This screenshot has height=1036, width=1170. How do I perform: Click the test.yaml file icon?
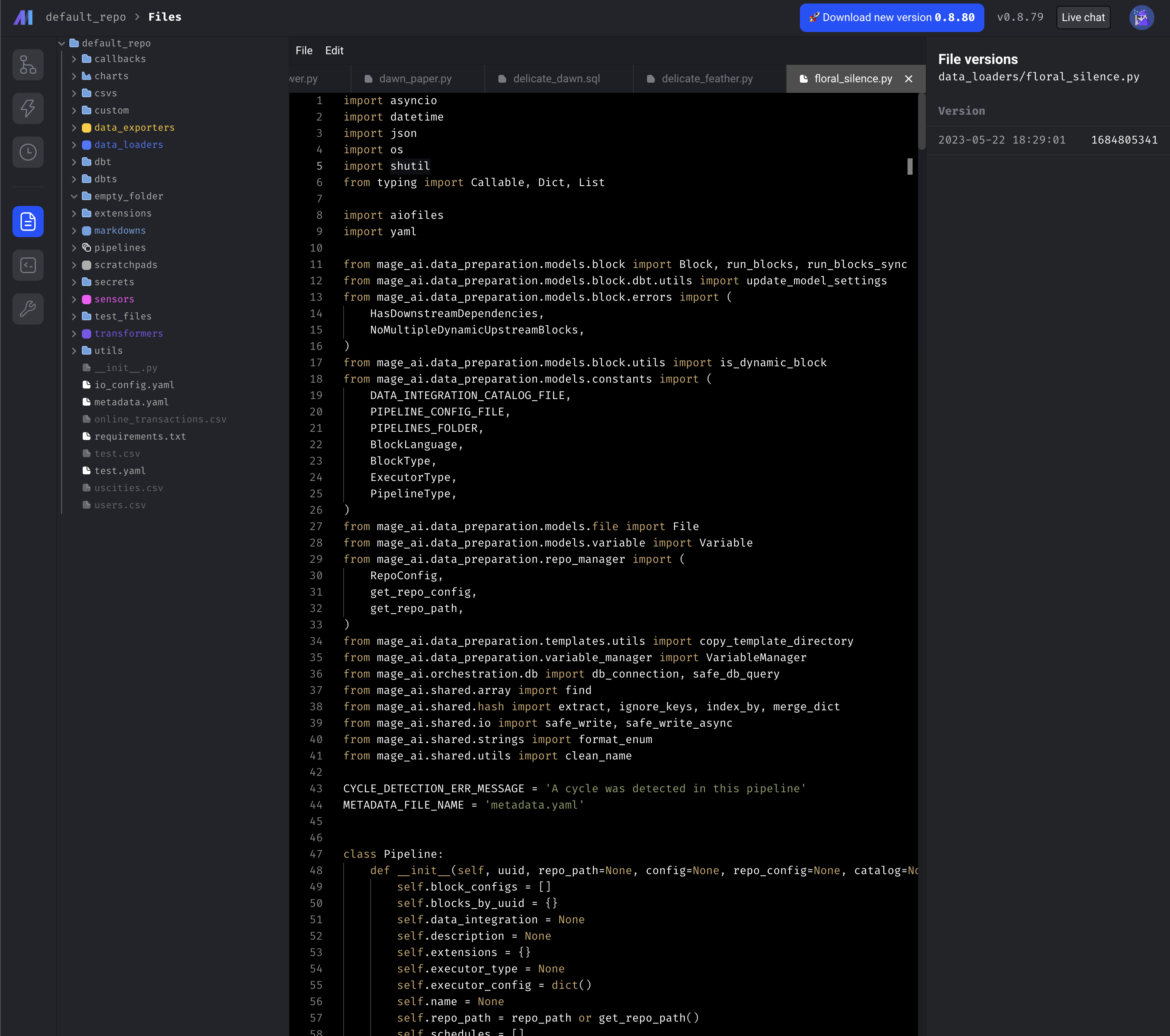pyautogui.click(x=87, y=471)
